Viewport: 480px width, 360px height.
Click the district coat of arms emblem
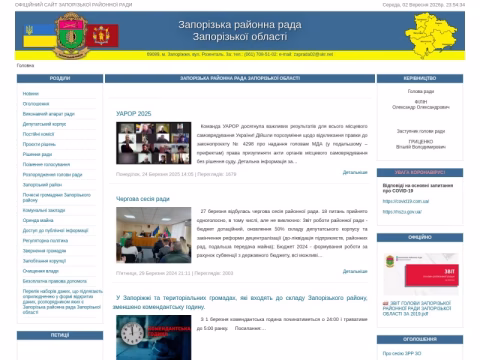coord(71,35)
